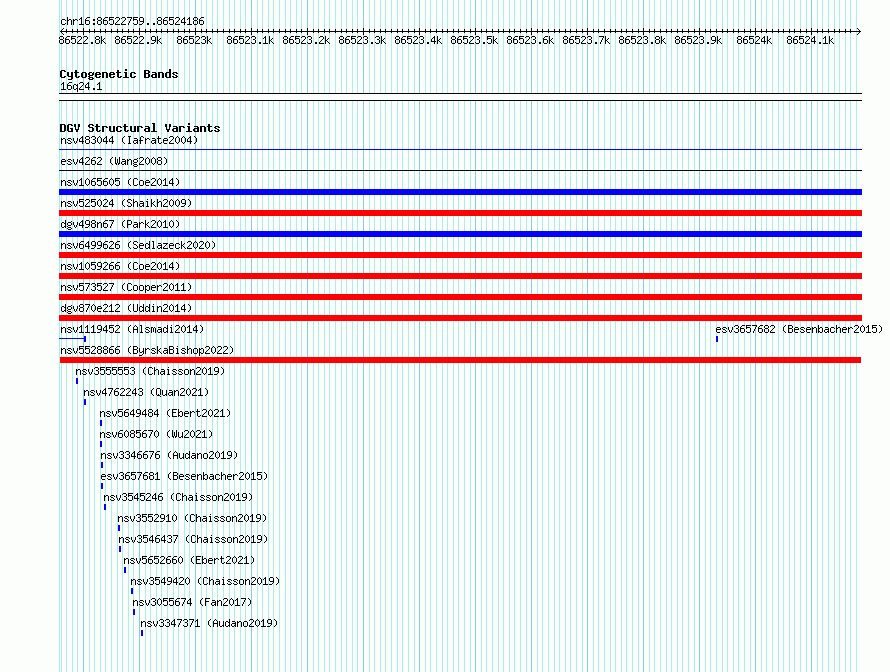Viewport: 890px width, 672px height.
Task: Click the 86524k ruler tick label
Action: 754,40
